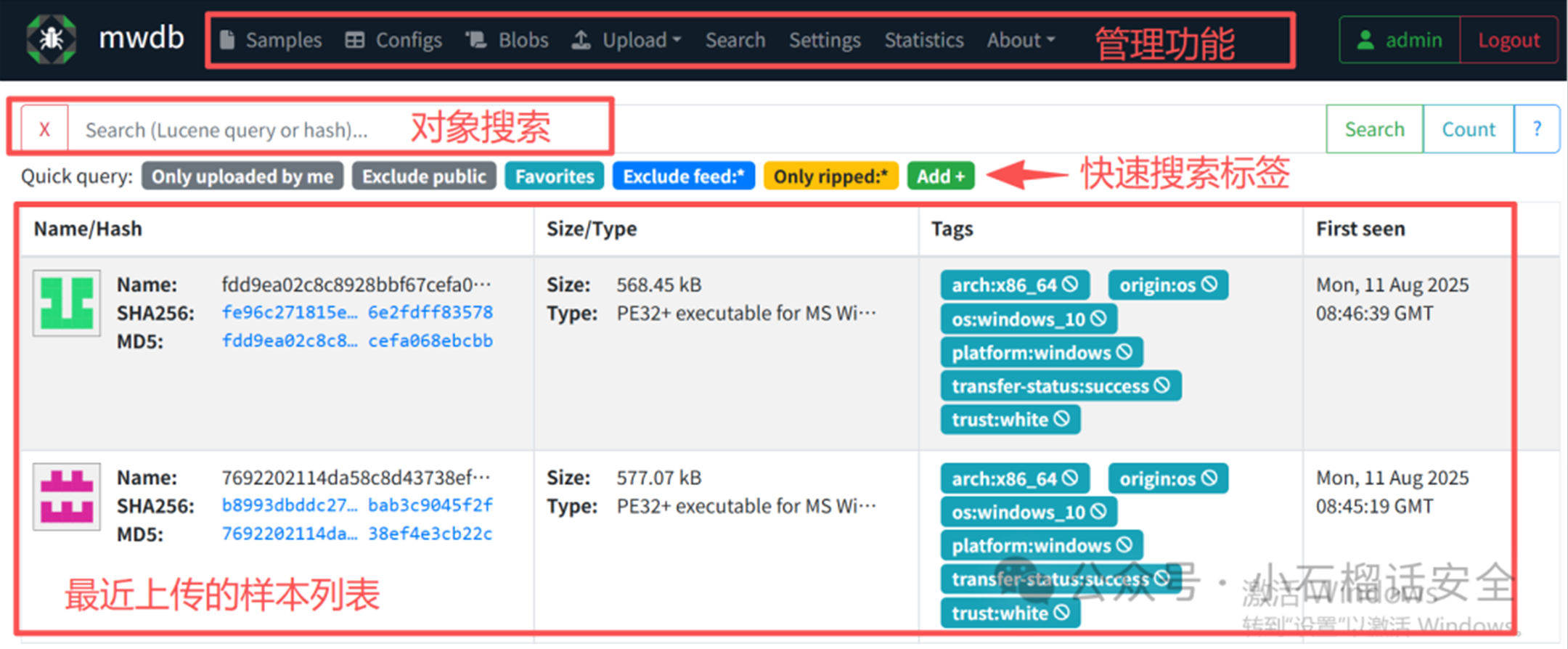This screenshot has width=1568, height=649.
Task: Expand the Upload dropdown menu
Action: click(x=627, y=40)
